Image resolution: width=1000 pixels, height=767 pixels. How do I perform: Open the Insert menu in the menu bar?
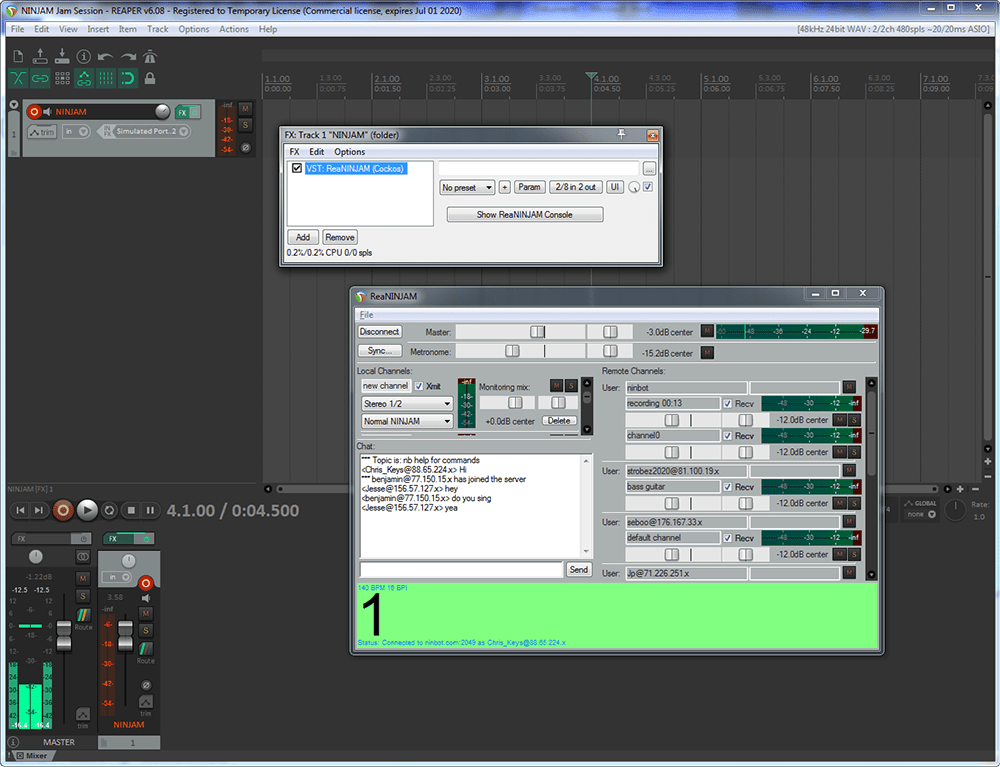click(x=98, y=29)
